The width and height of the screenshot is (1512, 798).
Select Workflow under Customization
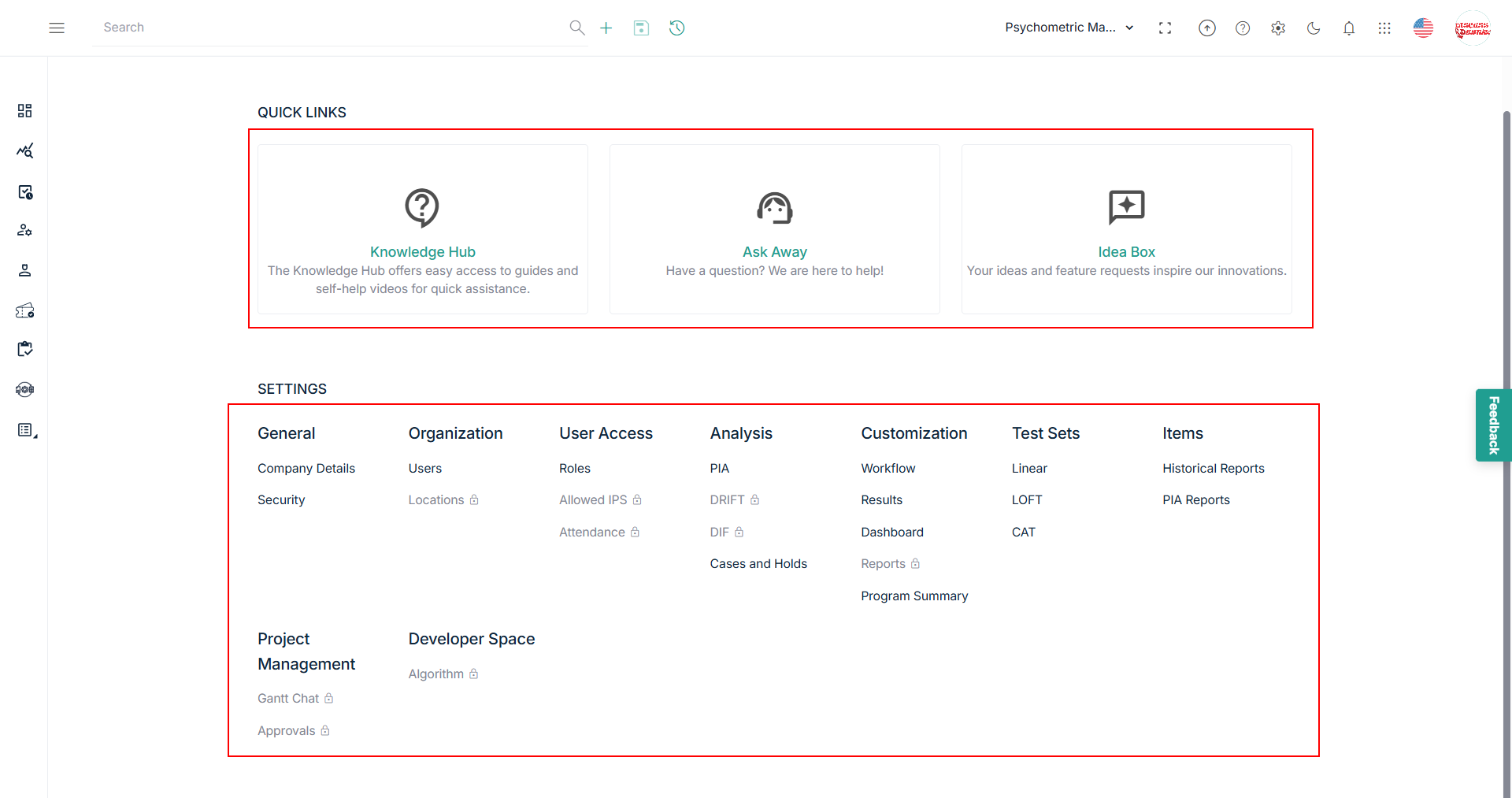click(x=888, y=468)
